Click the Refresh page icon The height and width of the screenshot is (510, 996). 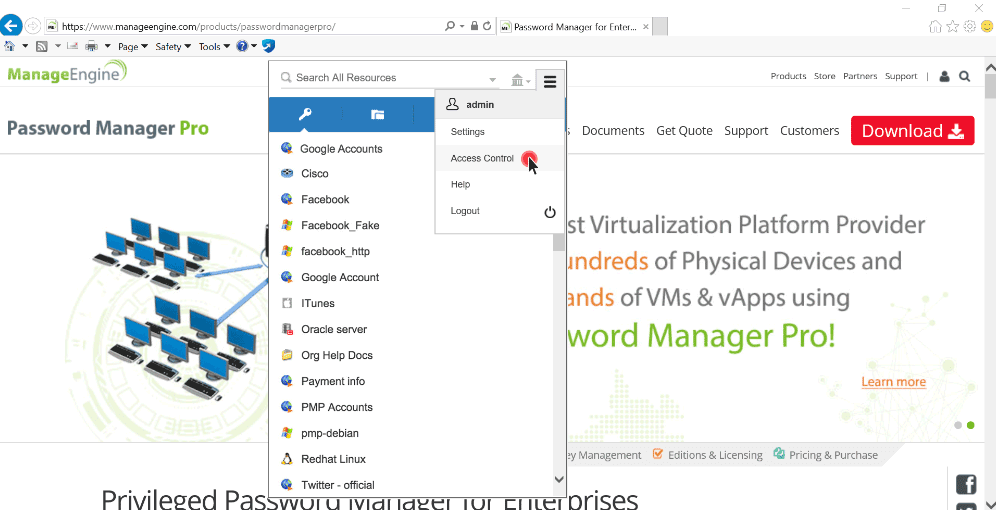click(487, 26)
